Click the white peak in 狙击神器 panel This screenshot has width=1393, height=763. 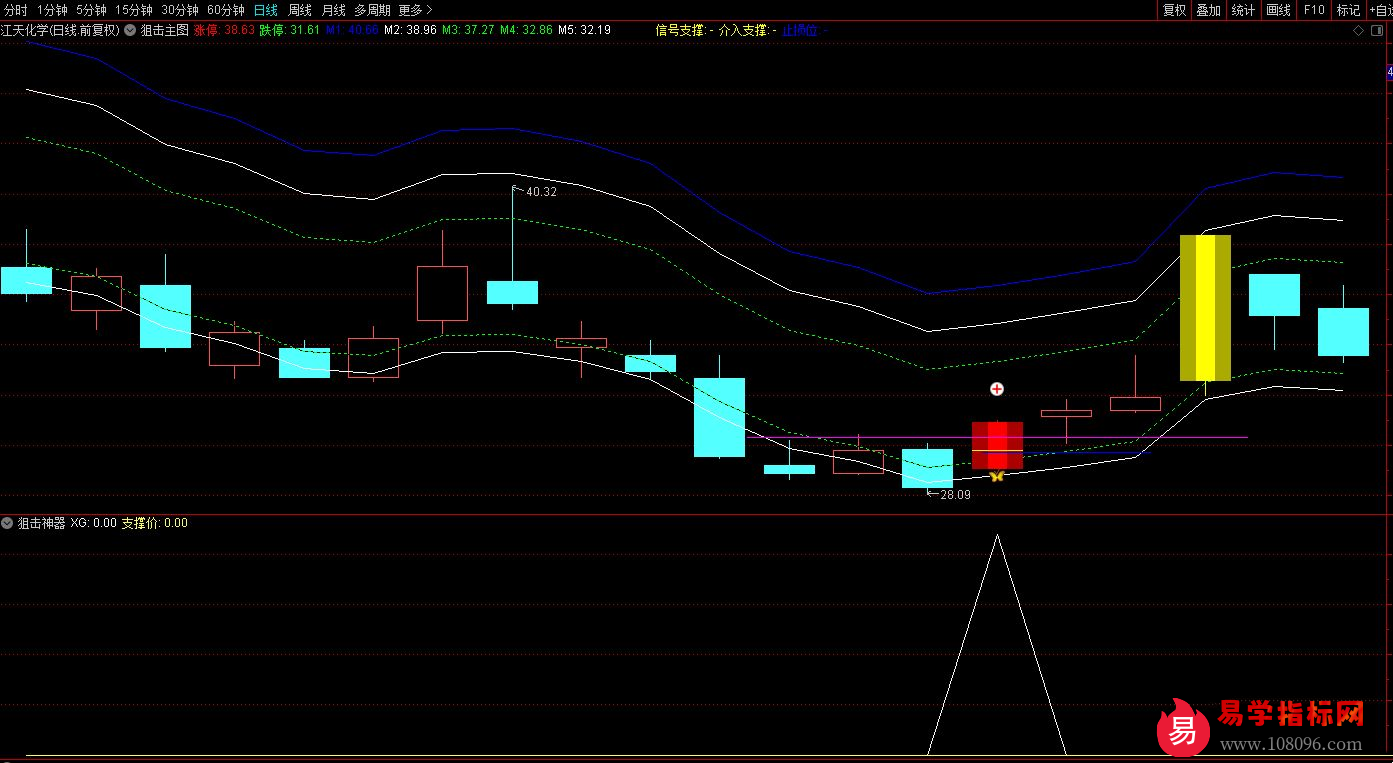997,536
